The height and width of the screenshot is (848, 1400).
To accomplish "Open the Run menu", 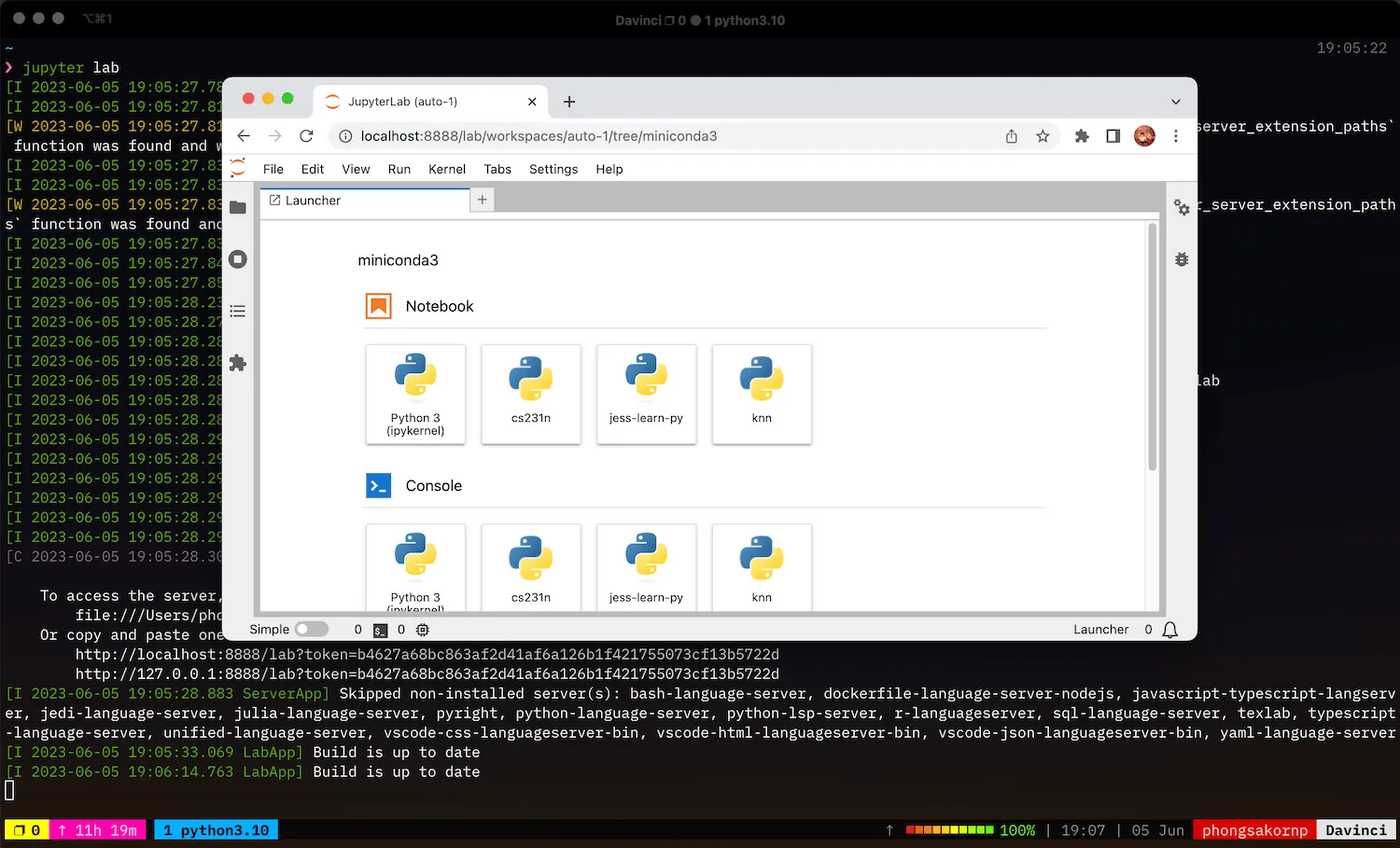I will point(399,169).
